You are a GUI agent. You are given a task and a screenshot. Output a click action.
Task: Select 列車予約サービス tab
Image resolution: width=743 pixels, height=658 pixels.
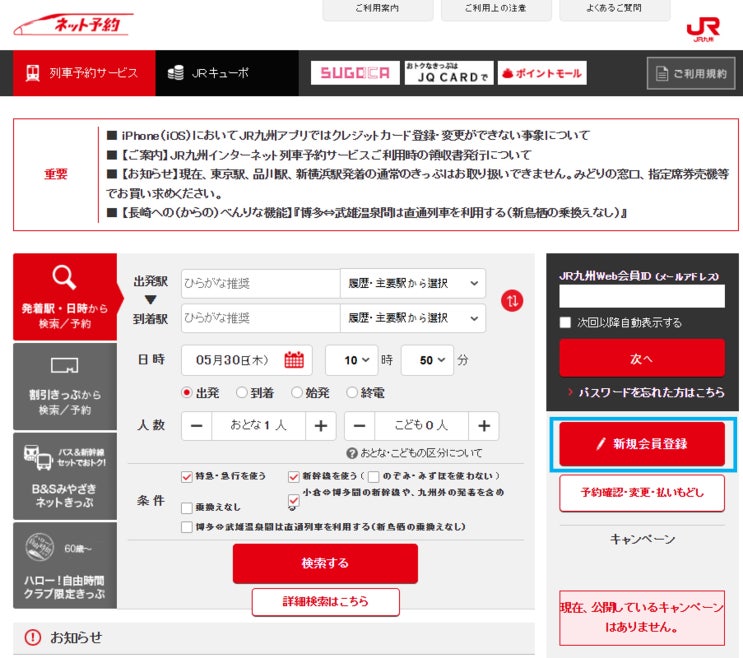(x=84, y=73)
